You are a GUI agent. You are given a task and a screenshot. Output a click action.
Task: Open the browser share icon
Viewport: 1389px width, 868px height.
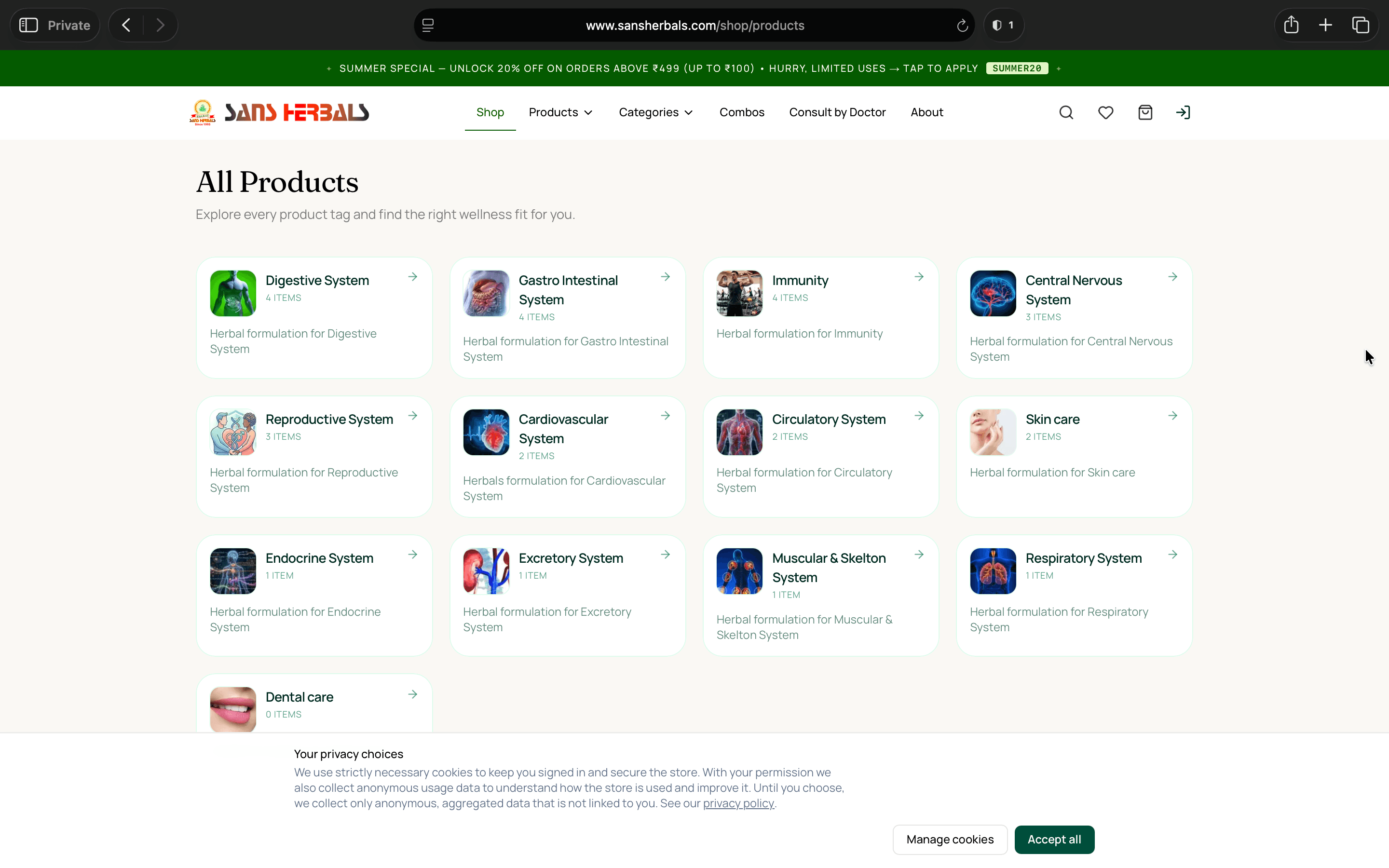1292,25
